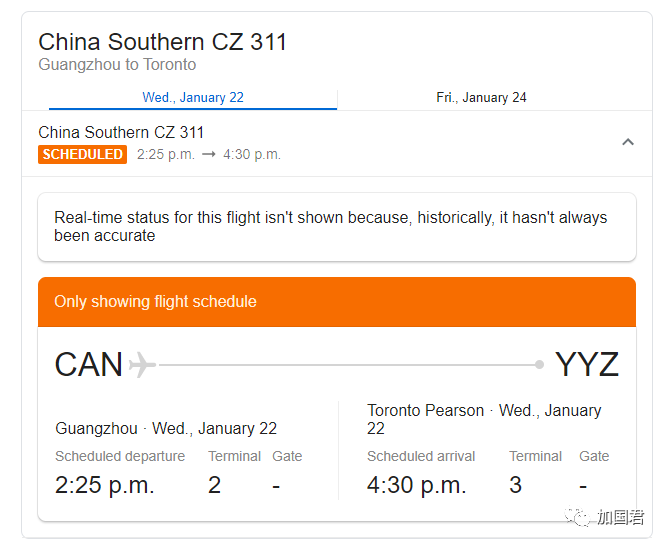
Task: Click the 4:30 p.m. scheduled arrival time
Action: pos(417,485)
